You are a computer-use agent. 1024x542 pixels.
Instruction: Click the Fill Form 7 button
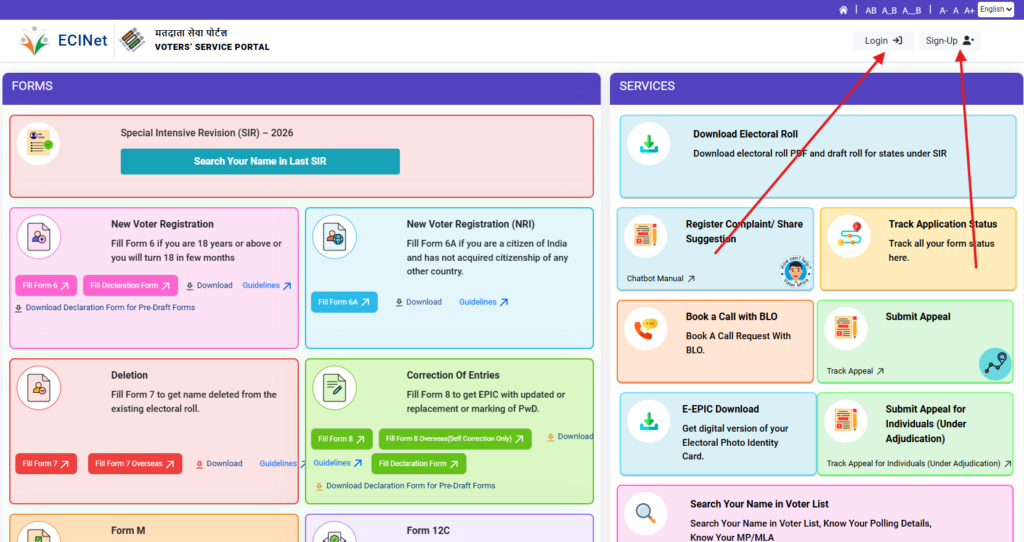[x=46, y=464]
